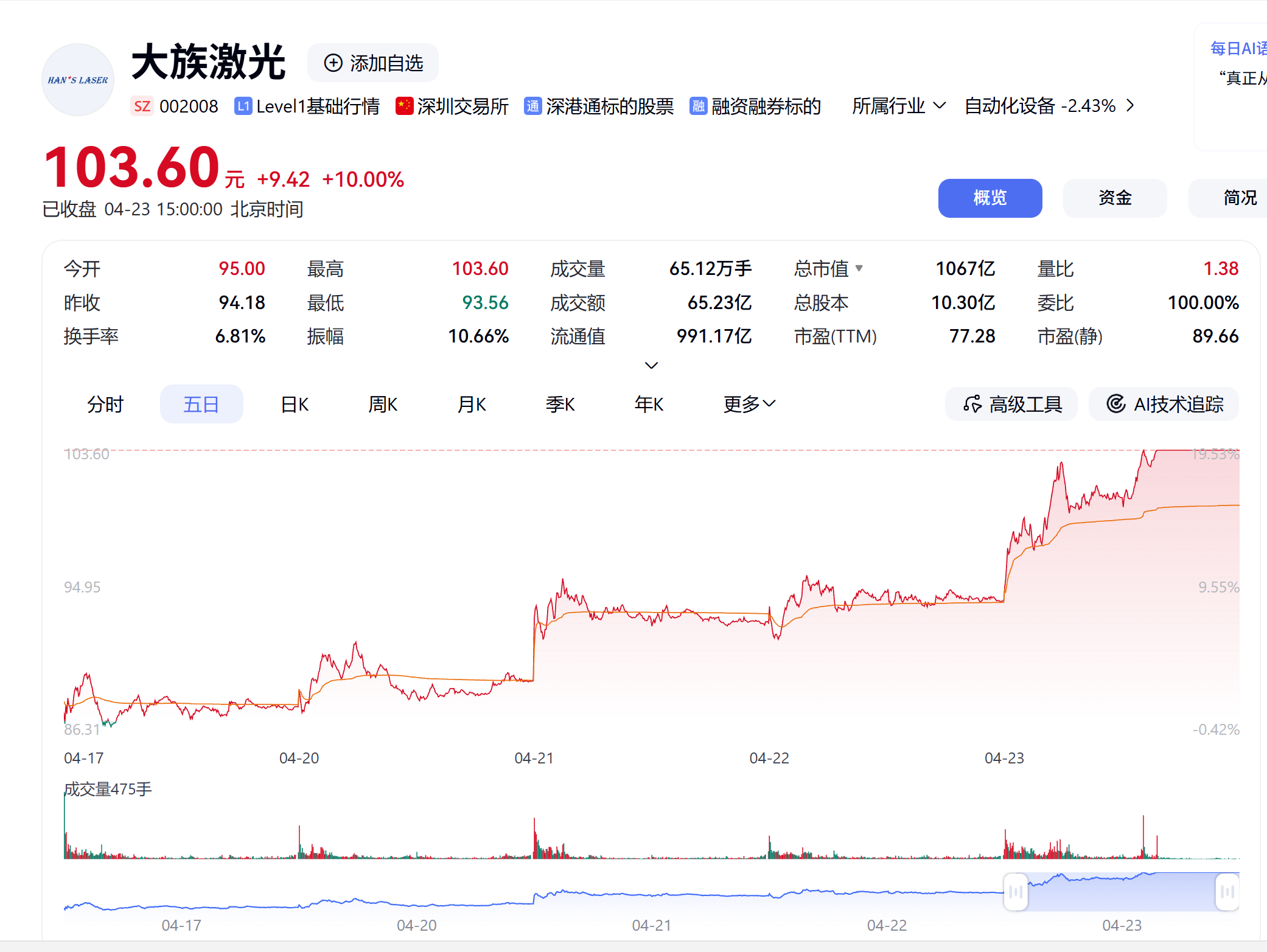Click the China flag exchange icon

click(x=404, y=106)
